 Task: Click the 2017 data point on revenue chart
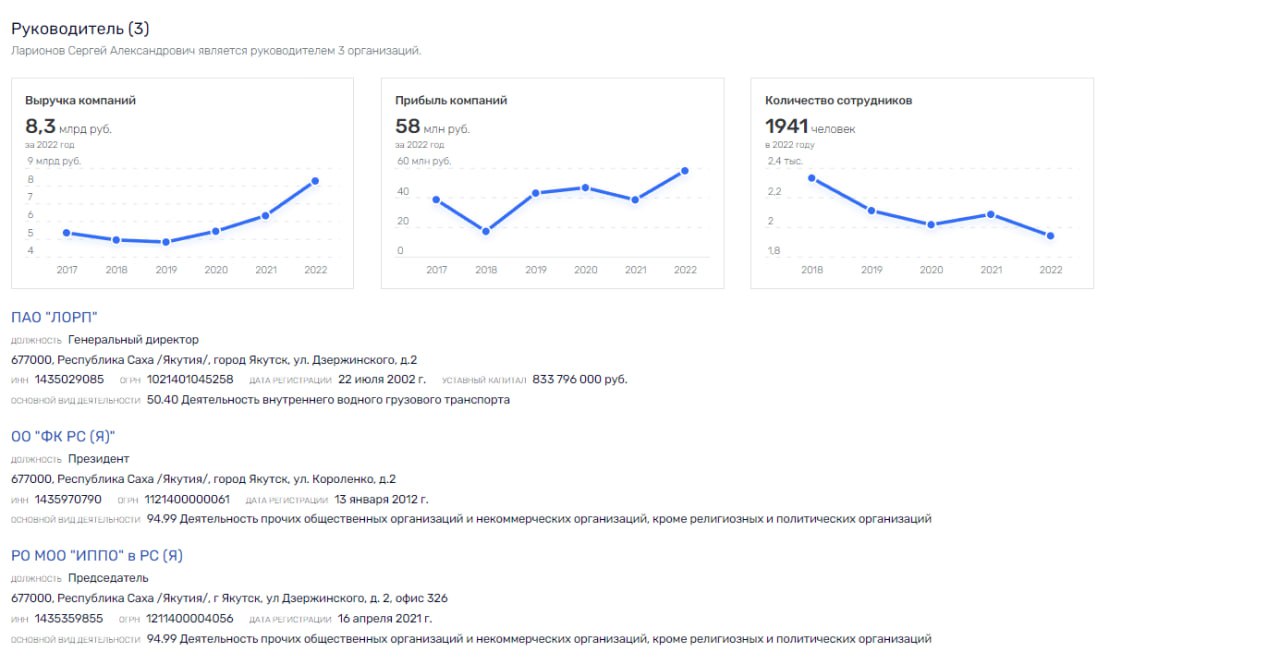click(x=66, y=233)
